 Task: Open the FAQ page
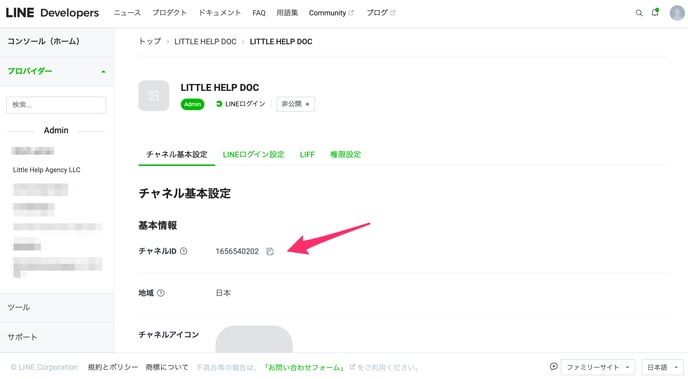coord(259,13)
